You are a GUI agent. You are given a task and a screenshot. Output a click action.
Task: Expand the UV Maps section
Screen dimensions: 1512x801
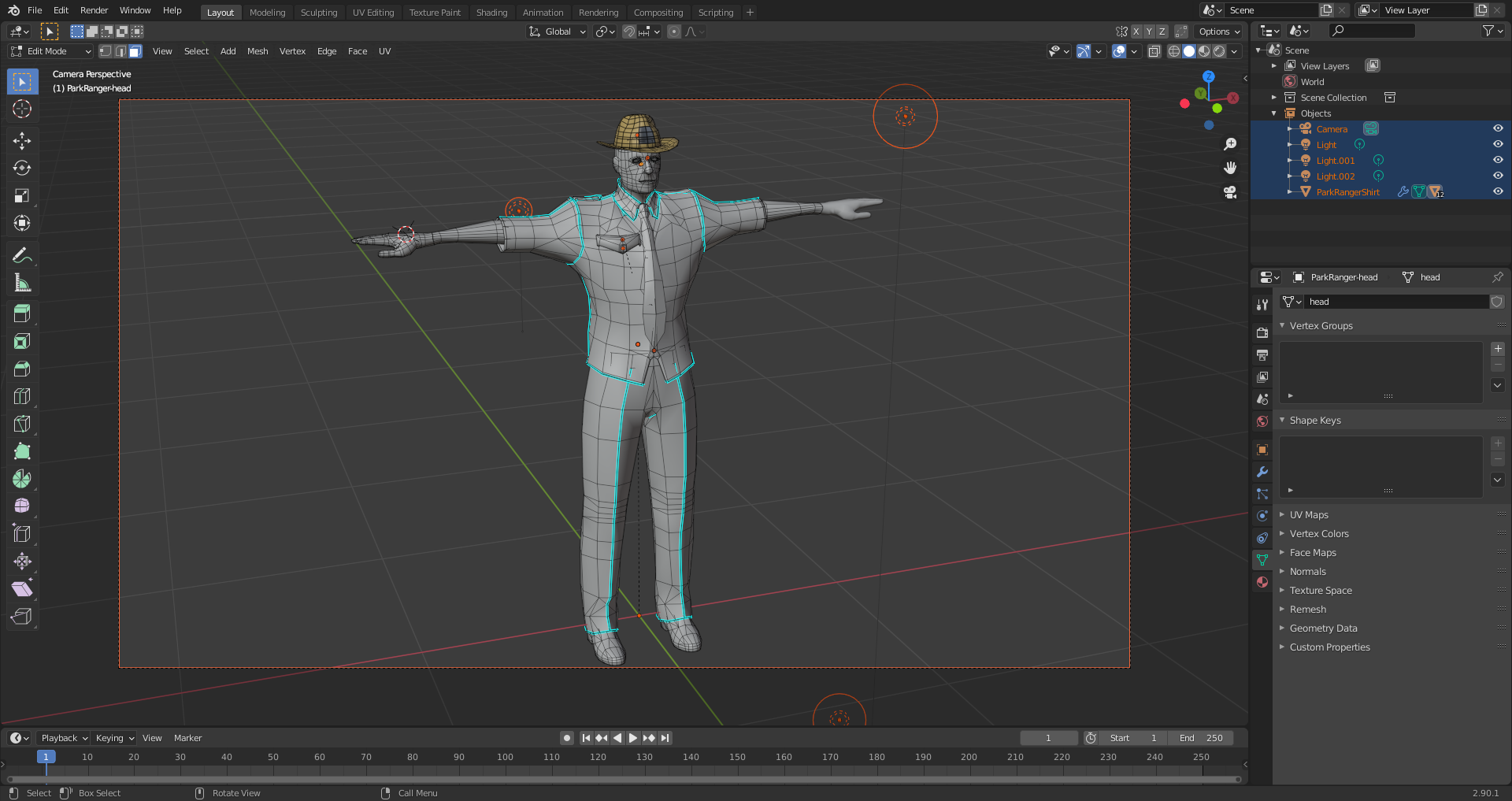tap(1308, 514)
